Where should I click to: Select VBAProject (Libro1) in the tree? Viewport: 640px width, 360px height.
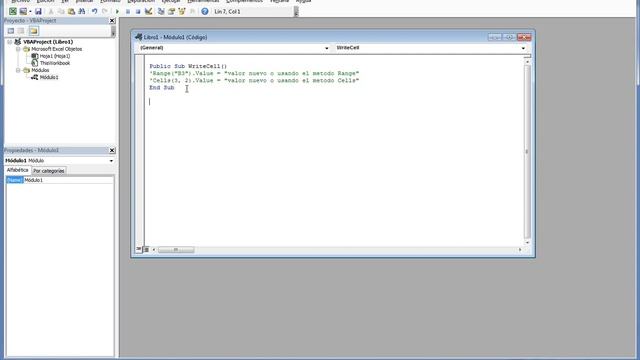coord(48,42)
